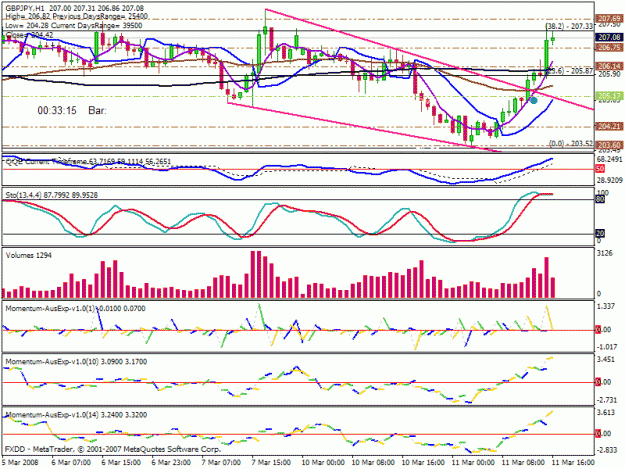
Task: Click the 'Volumes 1294' indicator label
Action: 29,255
